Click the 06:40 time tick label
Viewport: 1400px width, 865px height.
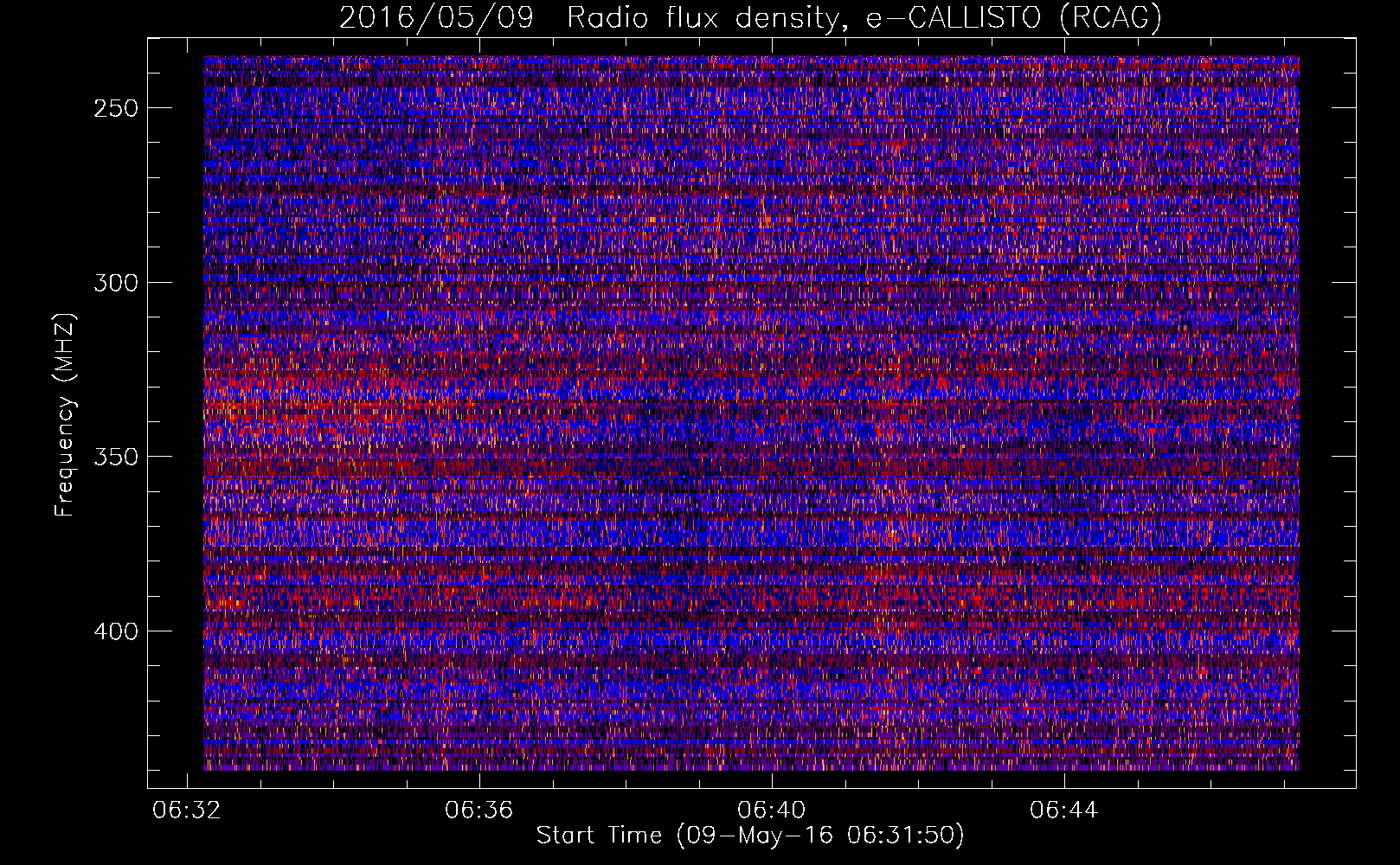point(772,811)
